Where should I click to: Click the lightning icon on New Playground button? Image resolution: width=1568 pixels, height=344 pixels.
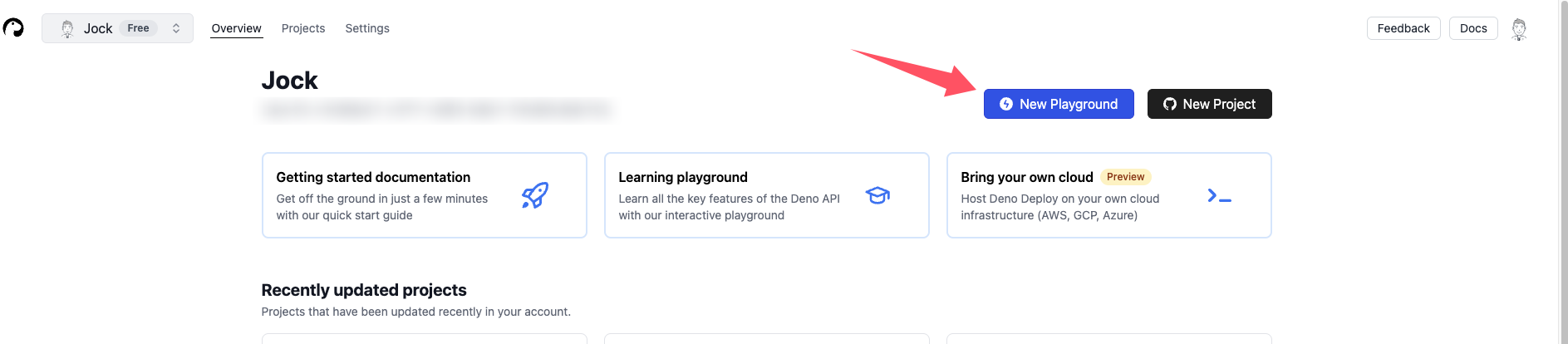click(1006, 104)
